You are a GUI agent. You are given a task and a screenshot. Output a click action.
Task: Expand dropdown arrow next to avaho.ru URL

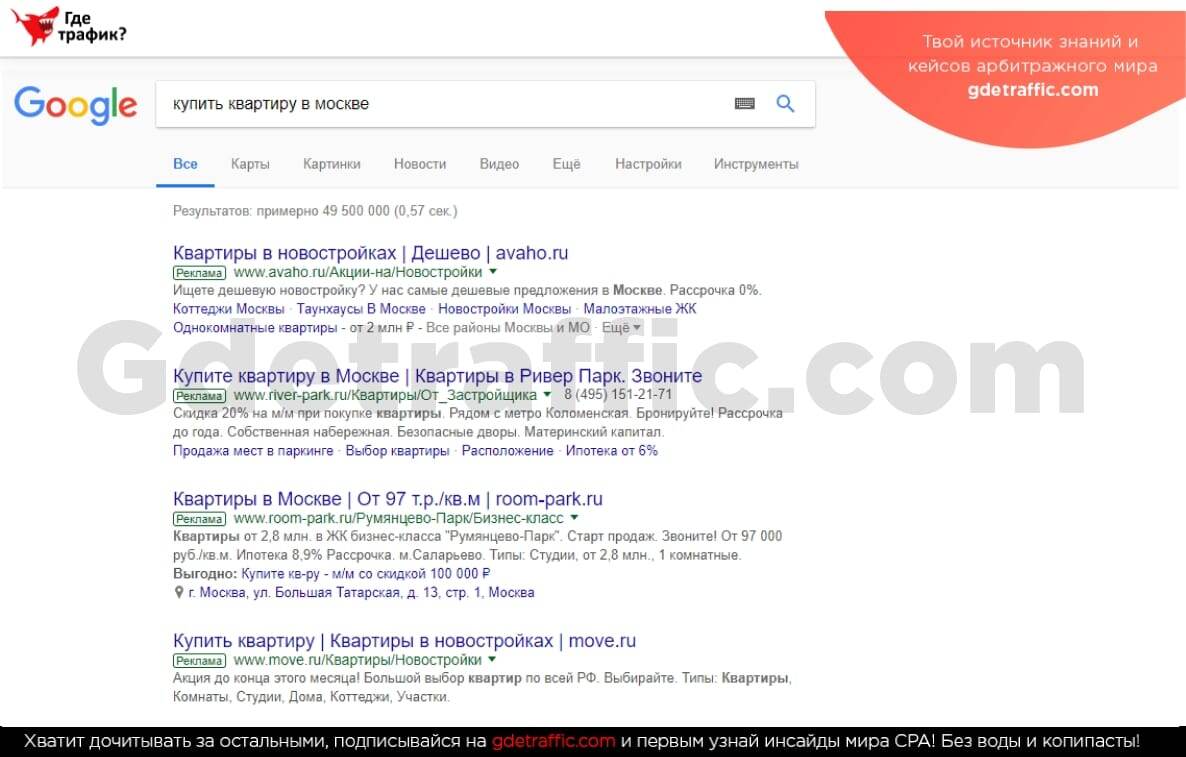point(493,271)
